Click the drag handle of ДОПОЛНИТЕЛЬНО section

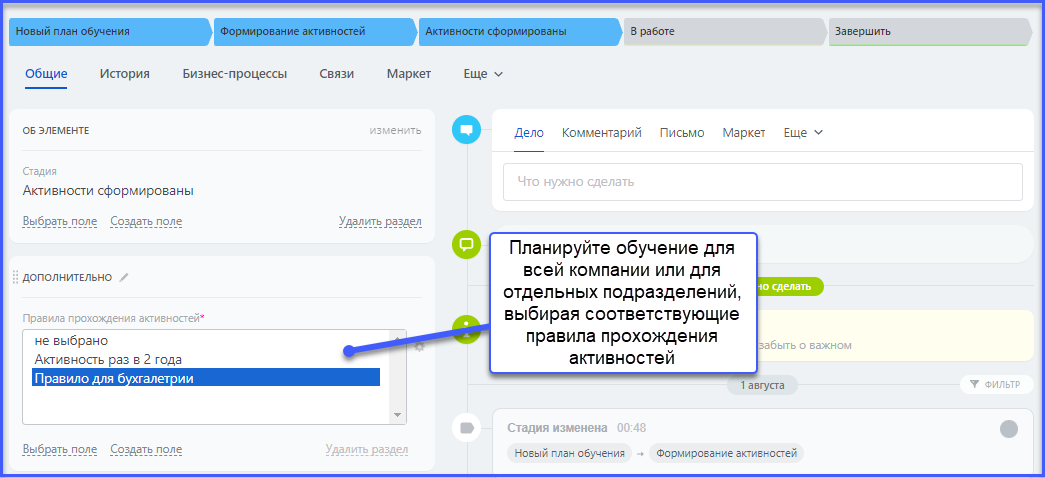tap(15, 277)
